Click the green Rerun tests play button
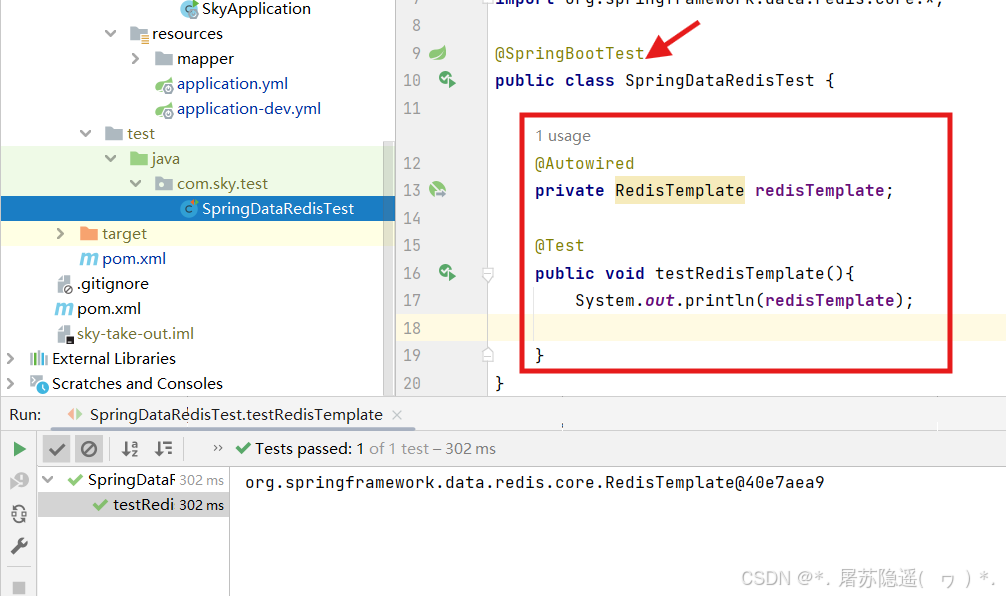 (19, 449)
